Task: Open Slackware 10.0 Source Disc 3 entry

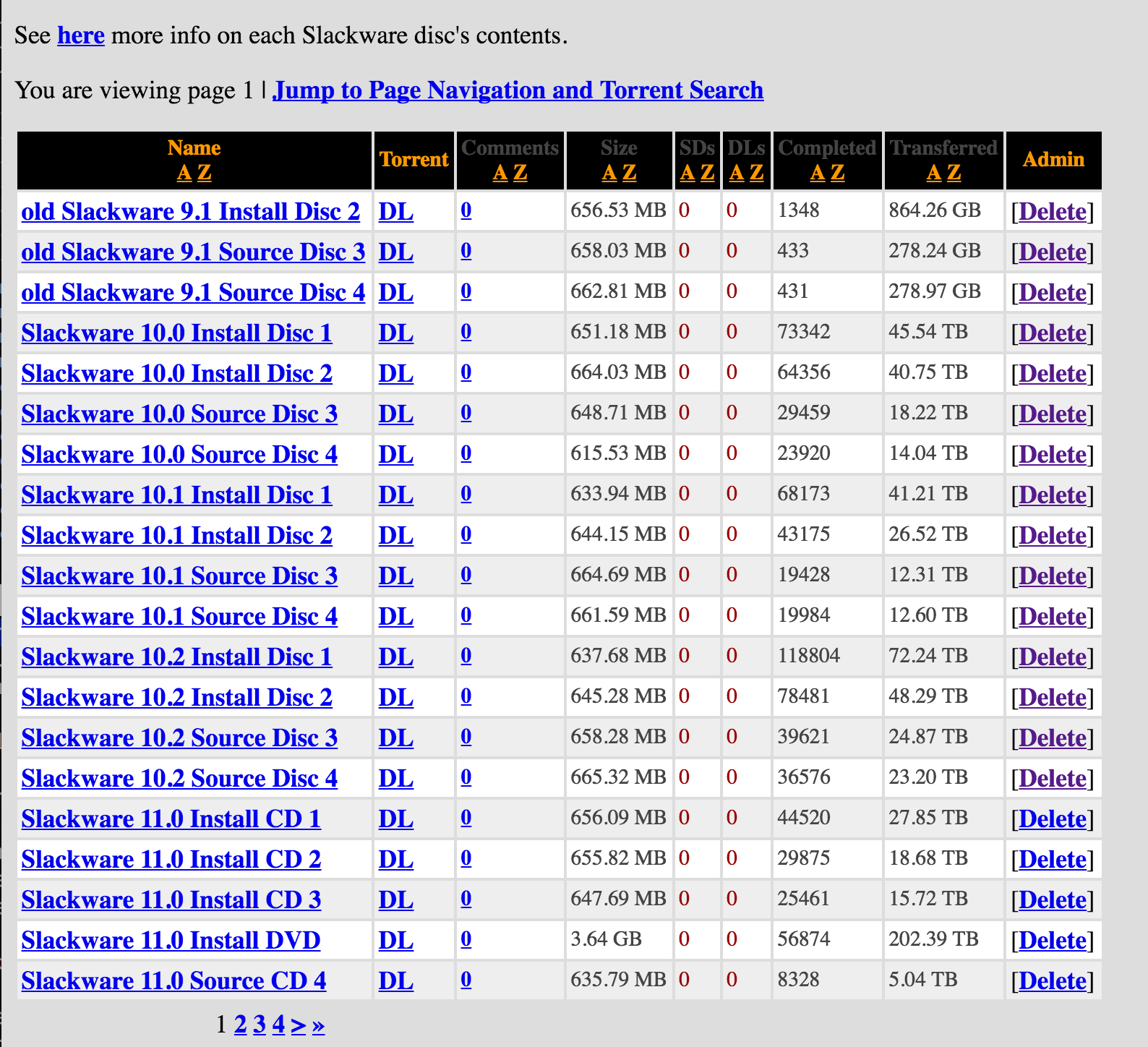Action: pyautogui.click(x=179, y=414)
